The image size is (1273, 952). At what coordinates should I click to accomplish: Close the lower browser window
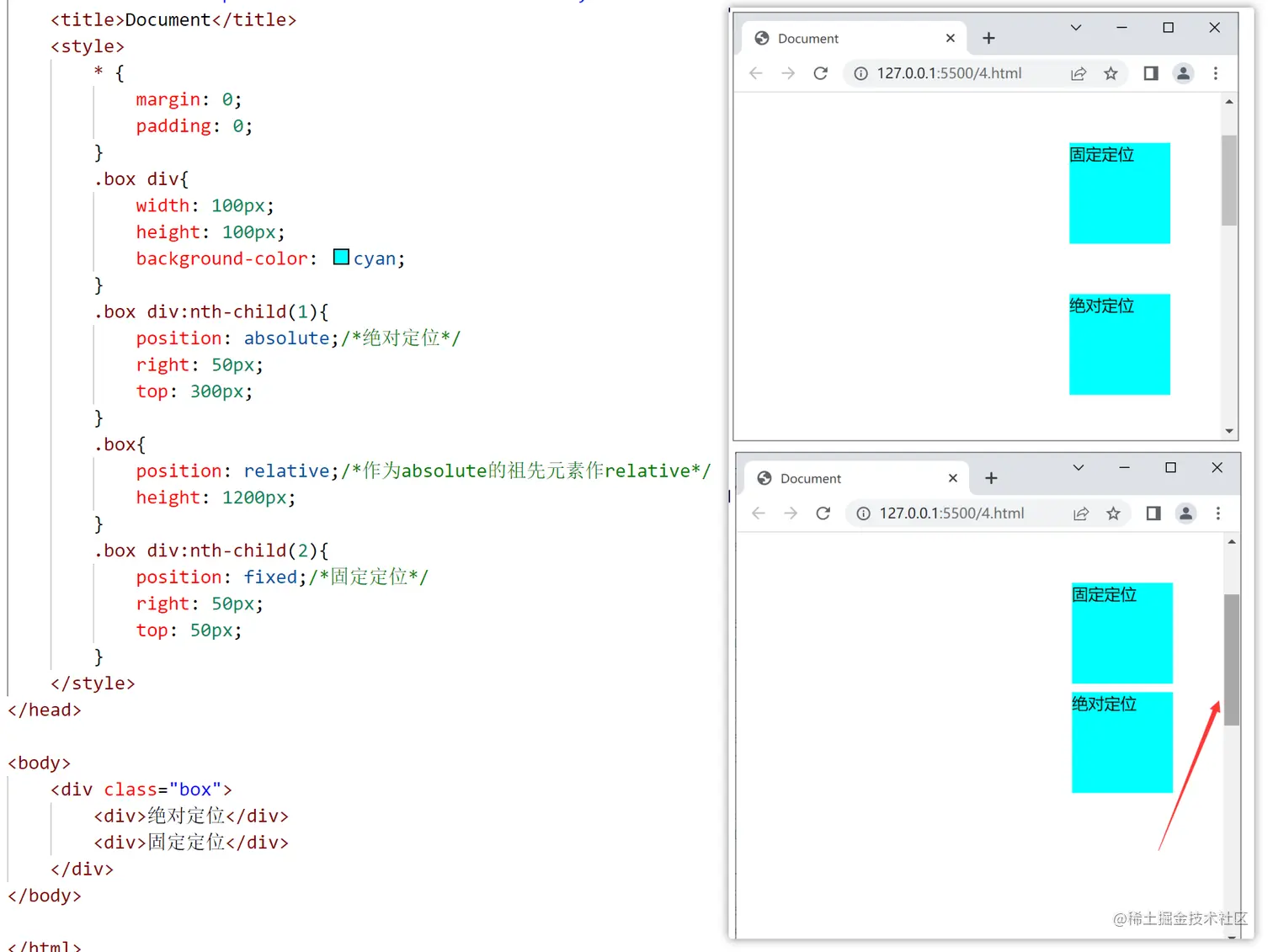click(x=1217, y=468)
